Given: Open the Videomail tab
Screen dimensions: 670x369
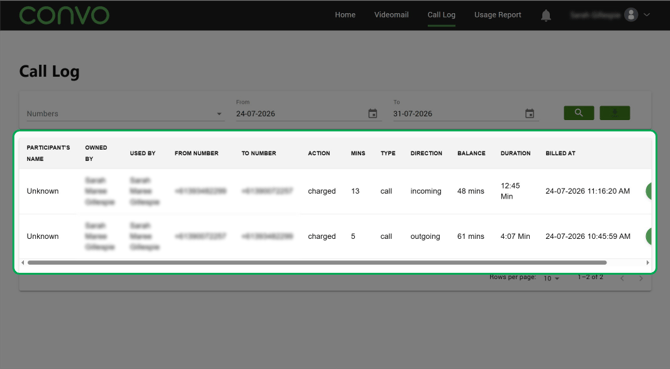Looking at the screenshot, I should coord(391,15).
